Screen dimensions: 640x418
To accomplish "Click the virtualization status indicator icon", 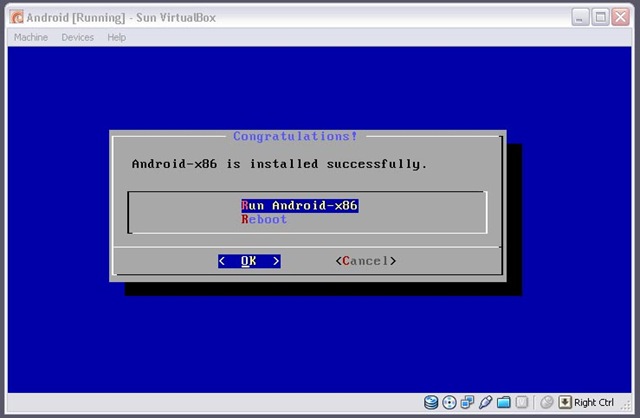I will (522, 402).
